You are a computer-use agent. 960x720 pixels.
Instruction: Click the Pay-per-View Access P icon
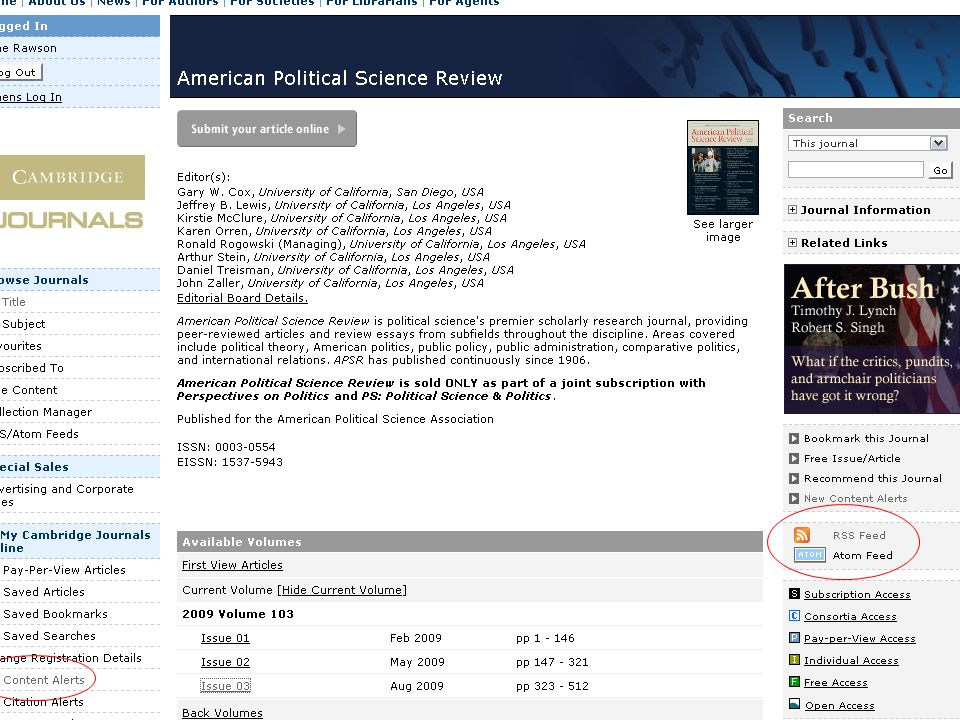(794, 637)
